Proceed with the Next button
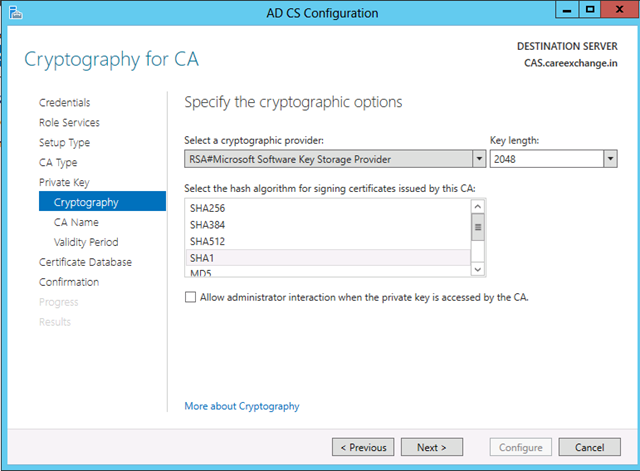640x471 pixels. [x=432, y=447]
